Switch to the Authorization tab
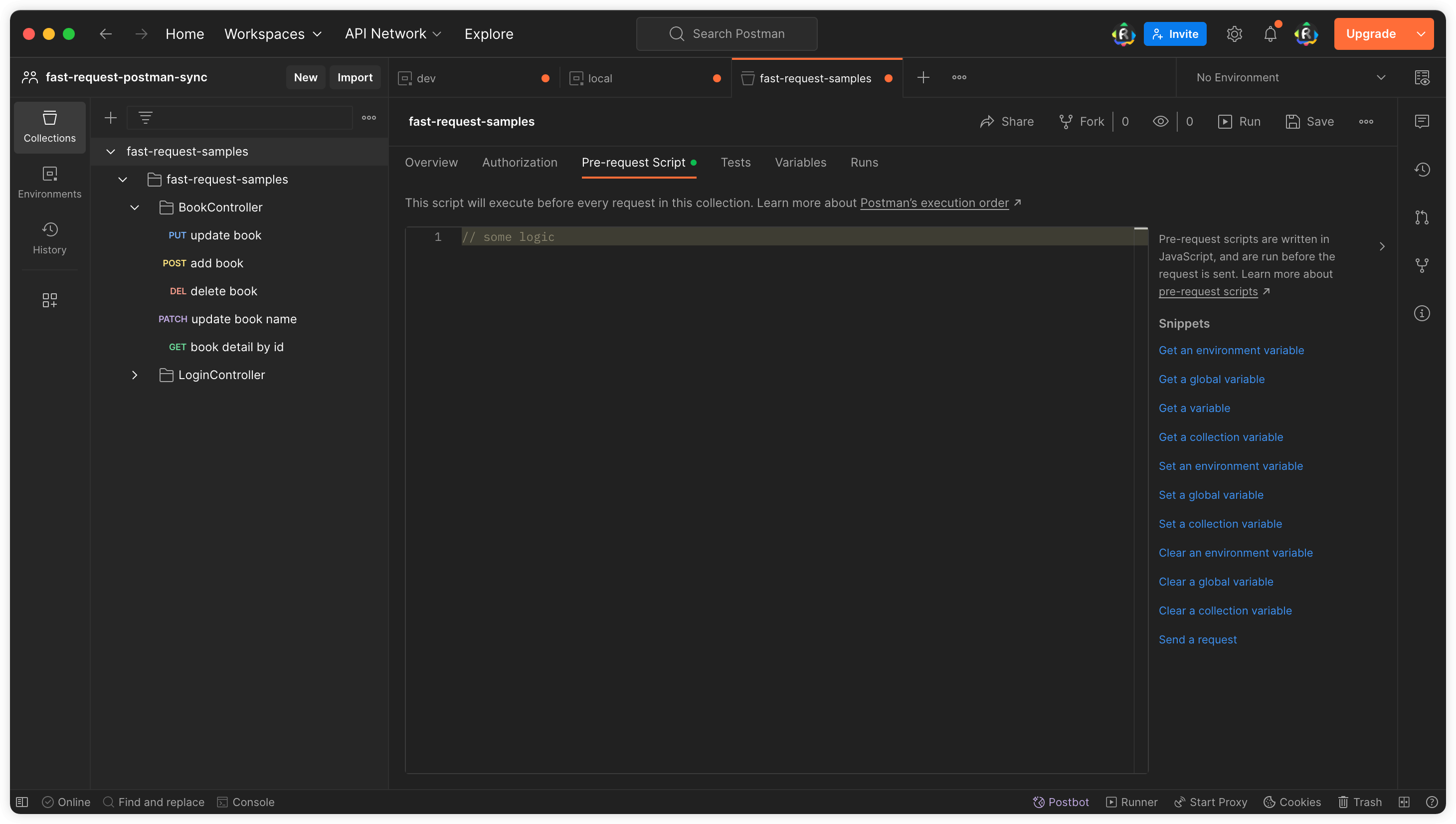This screenshot has width=1456, height=824. point(519,163)
